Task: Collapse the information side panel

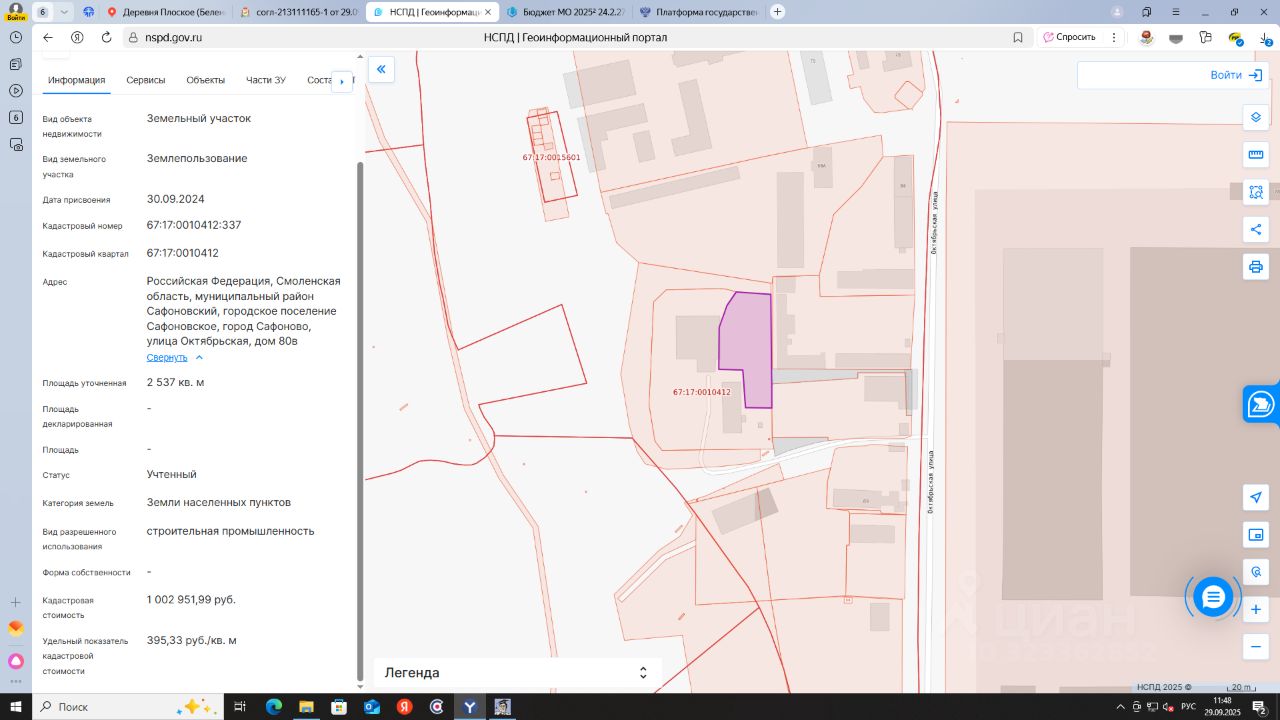Action: click(381, 69)
